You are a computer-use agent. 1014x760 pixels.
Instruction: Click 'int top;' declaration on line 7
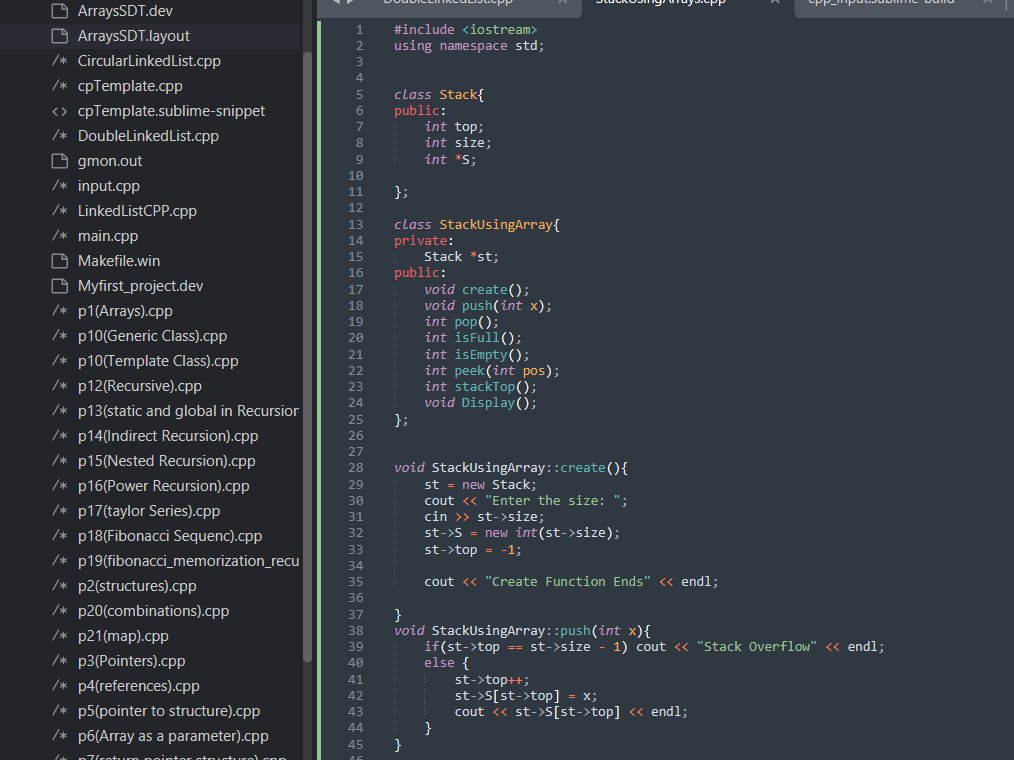pyautogui.click(x=454, y=127)
